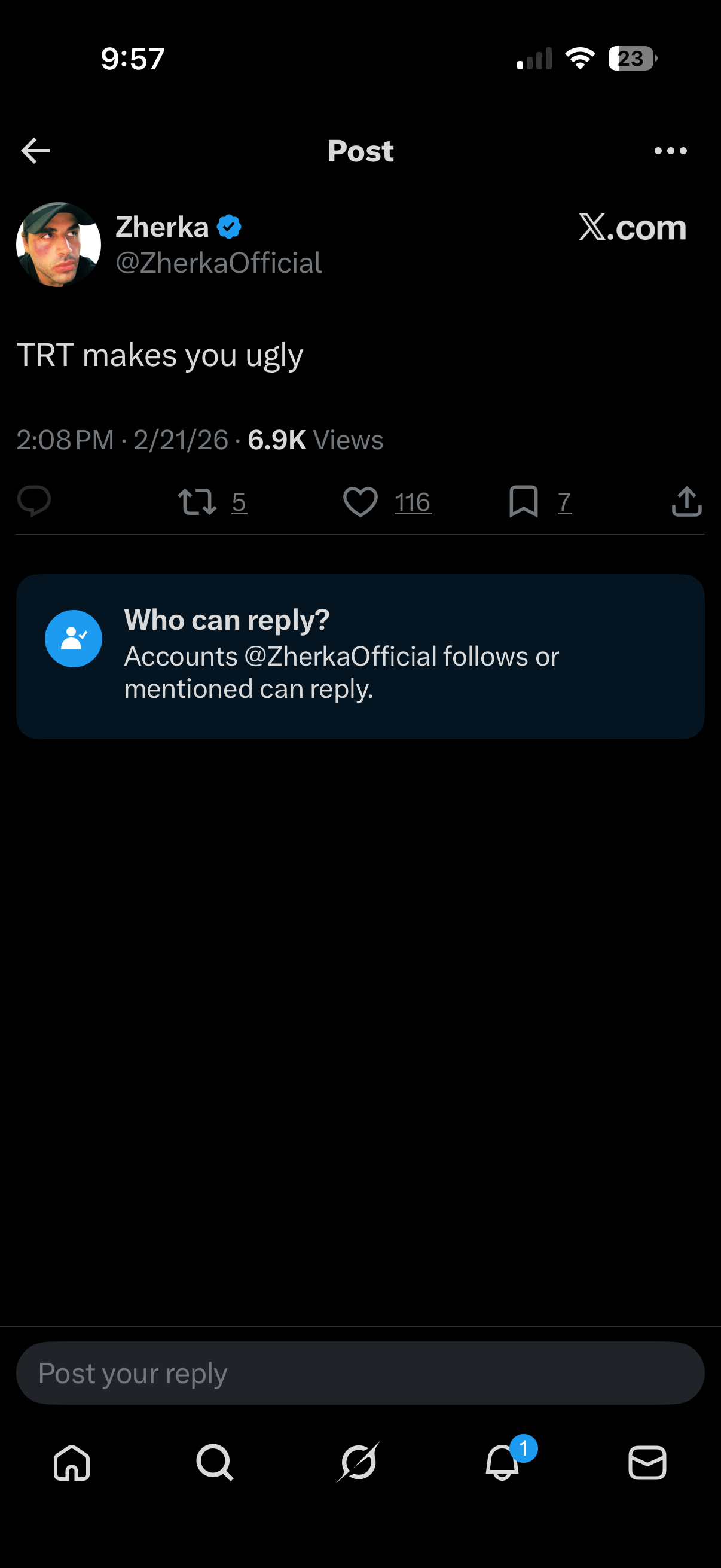
Task: Repost this post
Action: [x=197, y=502]
